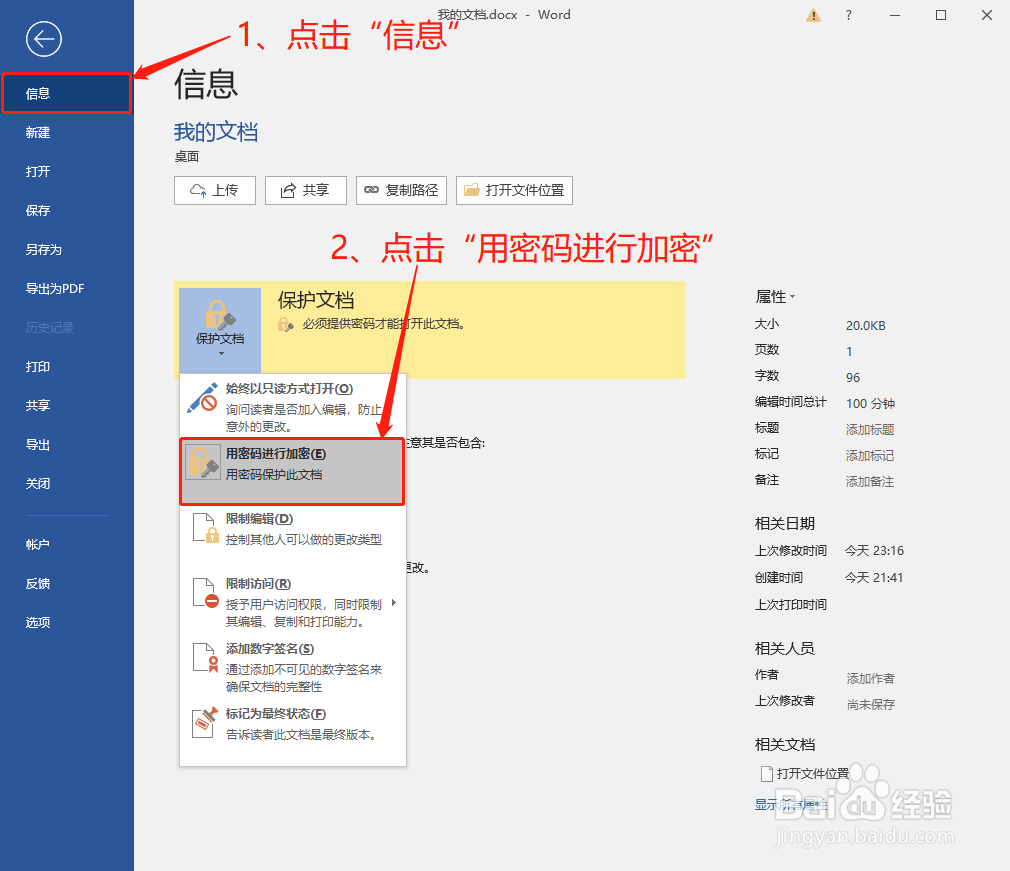Click the back arrow circle icon
Image resolution: width=1010 pixels, height=871 pixels.
pyautogui.click(x=44, y=39)
